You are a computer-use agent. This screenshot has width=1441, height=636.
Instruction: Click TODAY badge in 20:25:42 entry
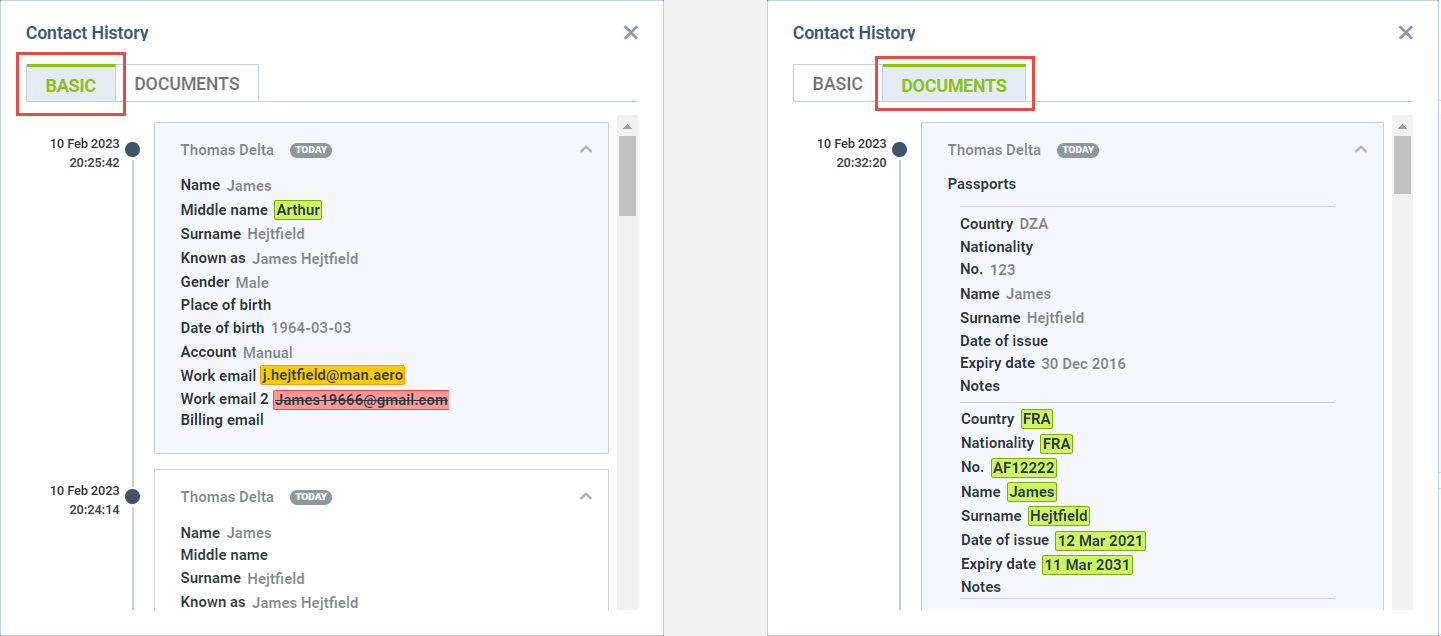(311, 150)
